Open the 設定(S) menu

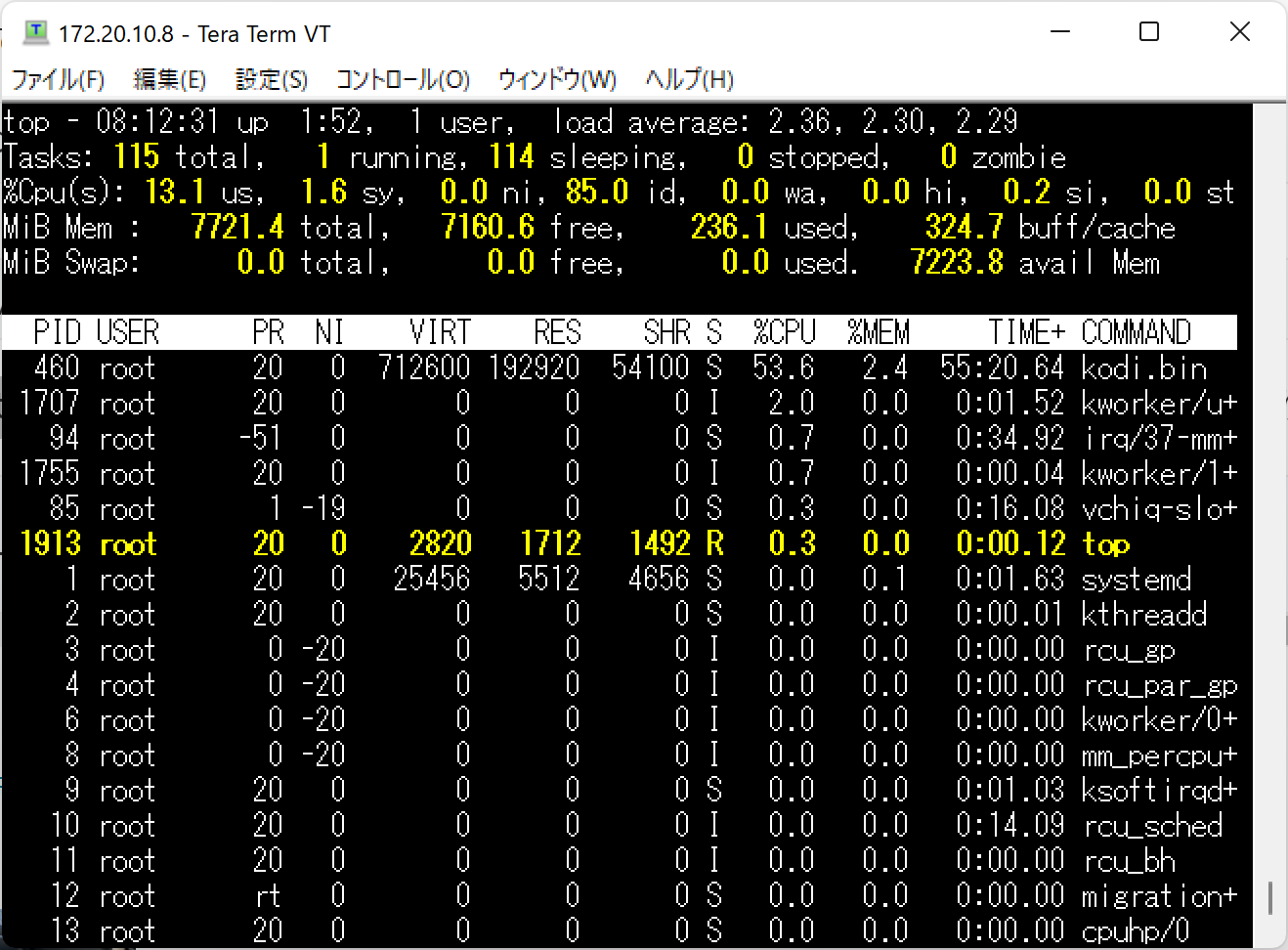pos(271,79)
